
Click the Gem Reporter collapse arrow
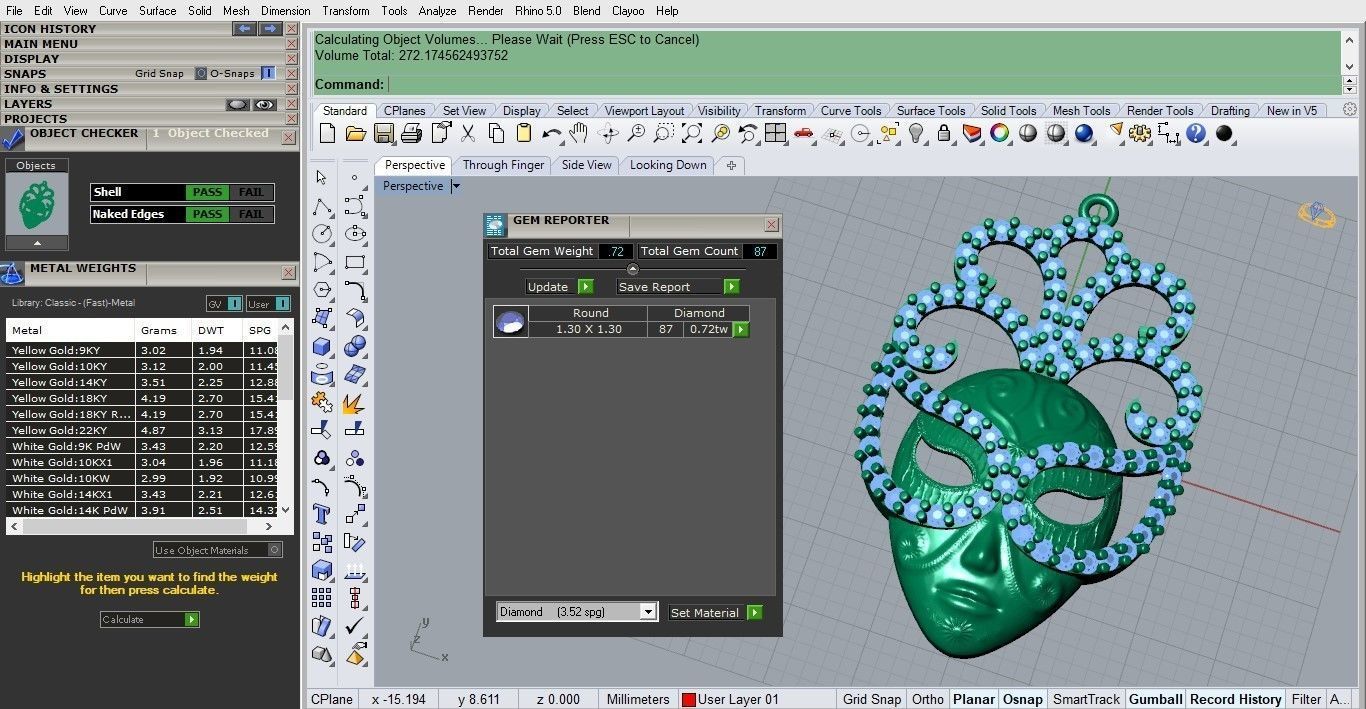pos(632,269)
